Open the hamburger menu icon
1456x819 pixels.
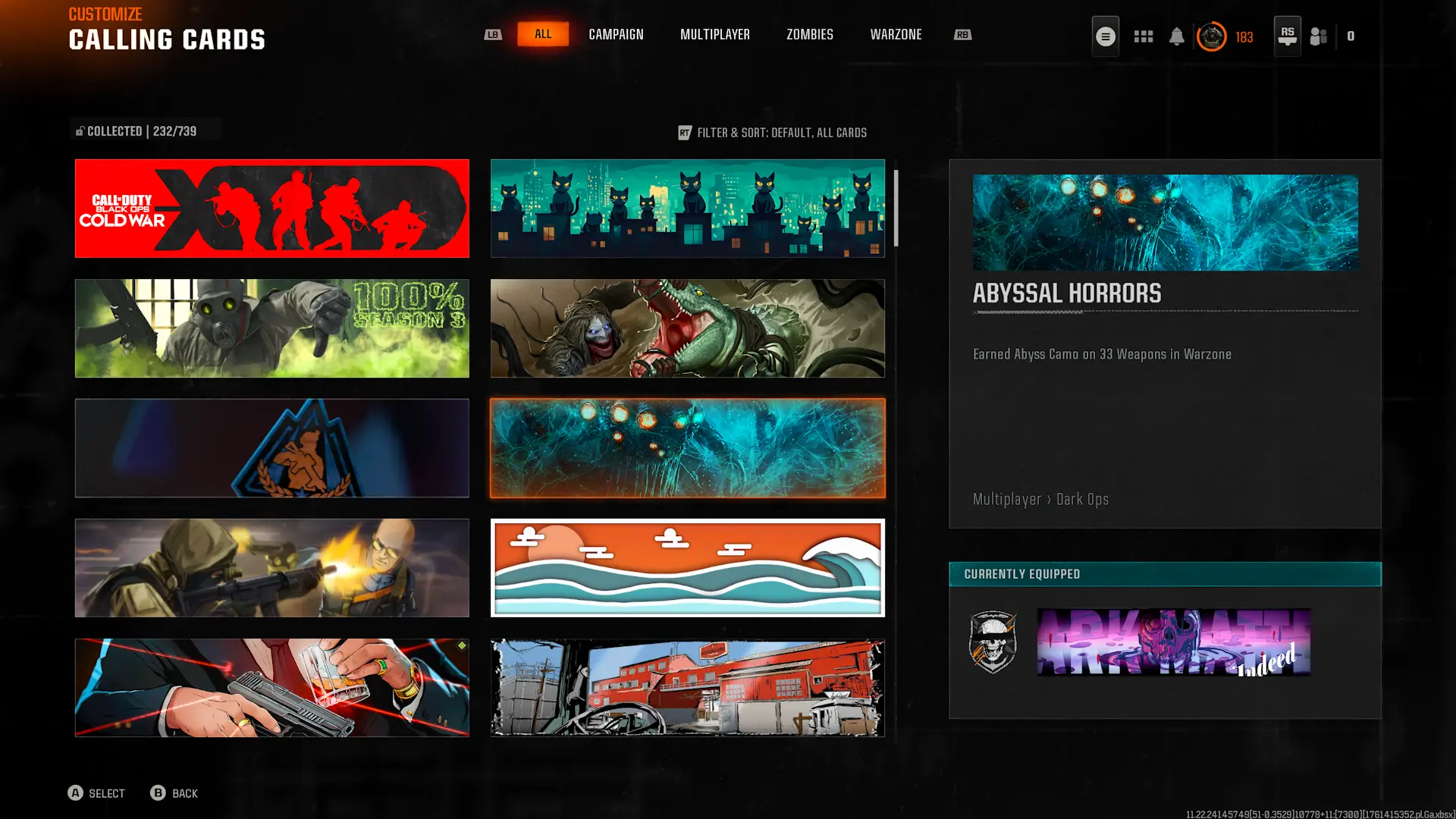pos(1105,36)
